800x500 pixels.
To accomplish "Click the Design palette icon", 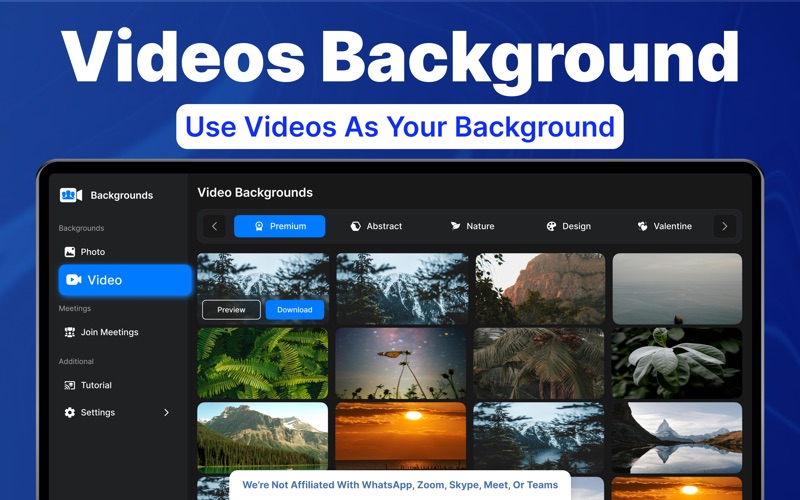I will (x=551, y=226).
